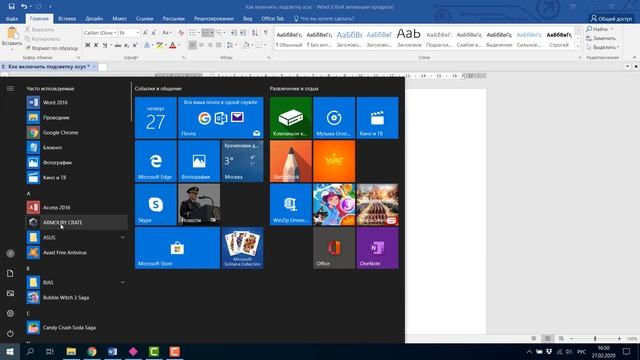Viewport: 640px width, 360px height.
Task: Open Блокнот from Start menu list
Action: point(77,147)
